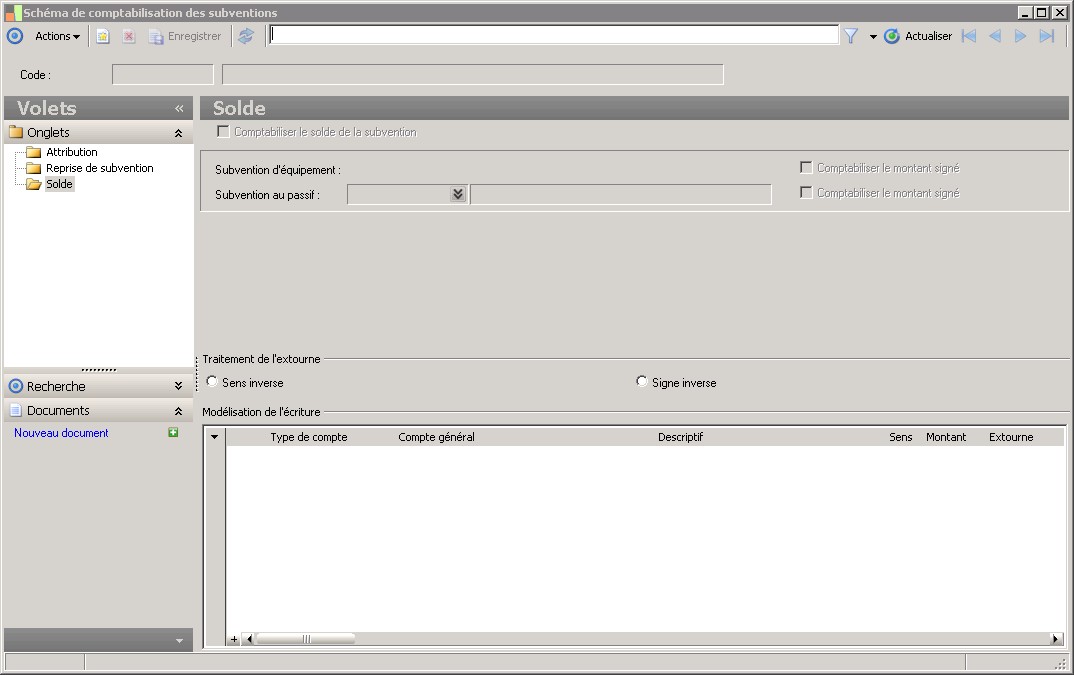
Task: Click the Actualiser button
Action: coord(918,36)
